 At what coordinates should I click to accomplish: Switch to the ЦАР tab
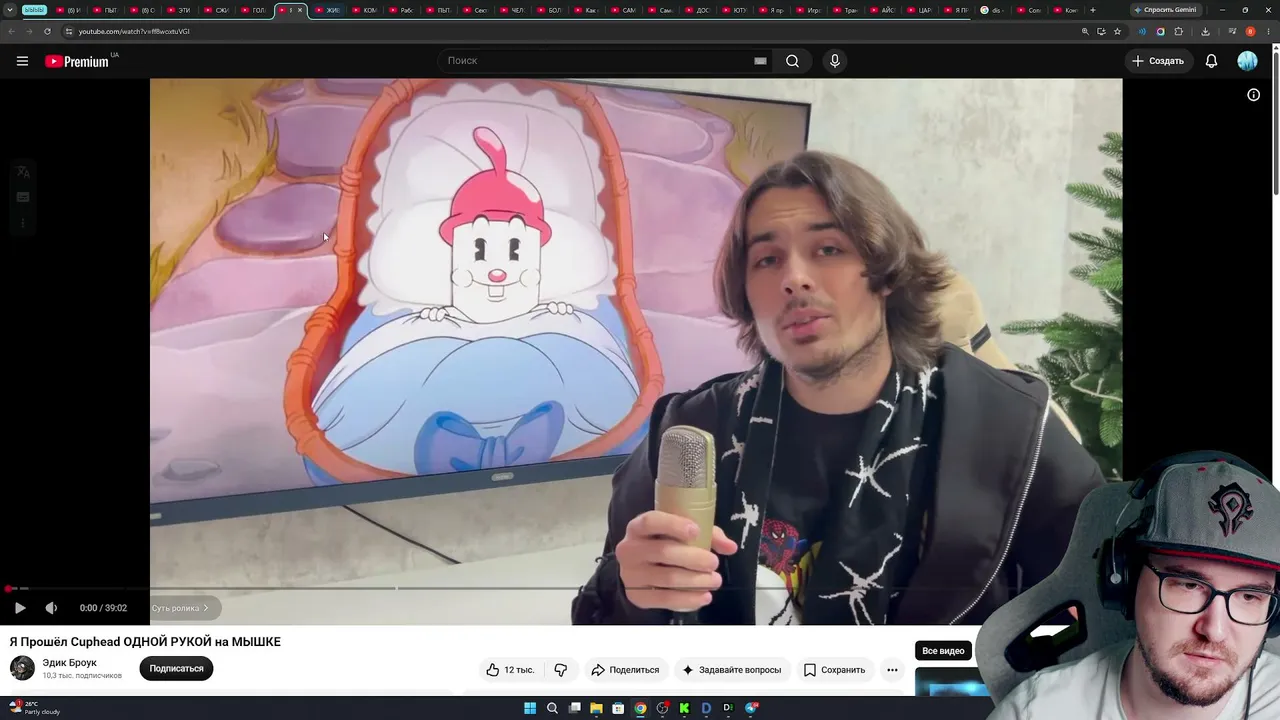coord(920,10)
